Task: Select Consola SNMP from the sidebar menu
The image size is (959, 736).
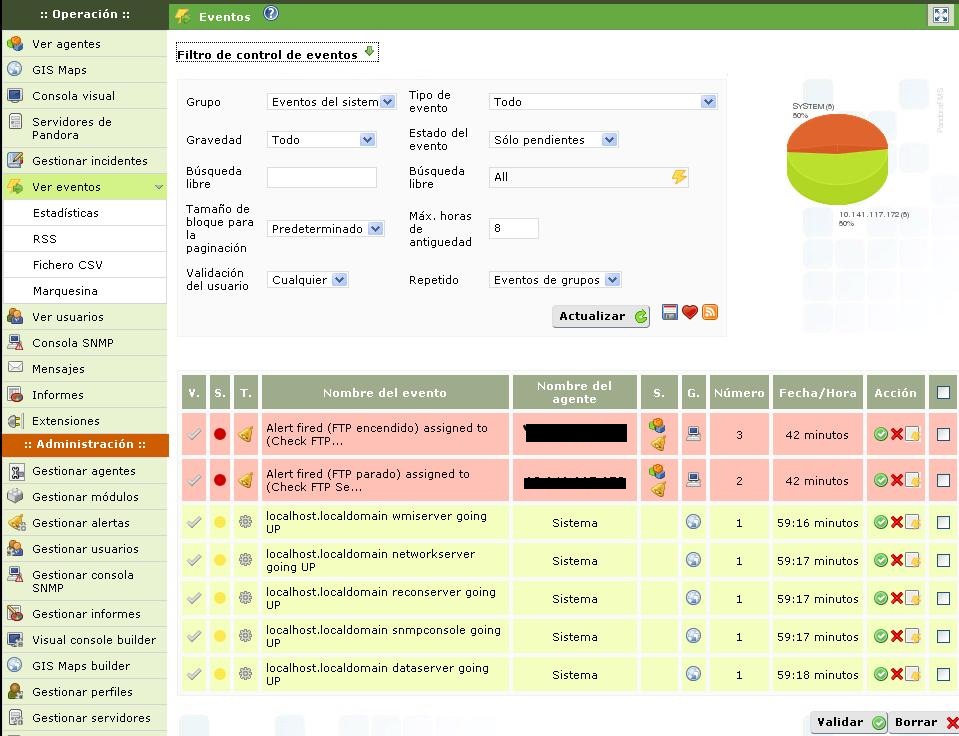Action: tap(72, 343)
